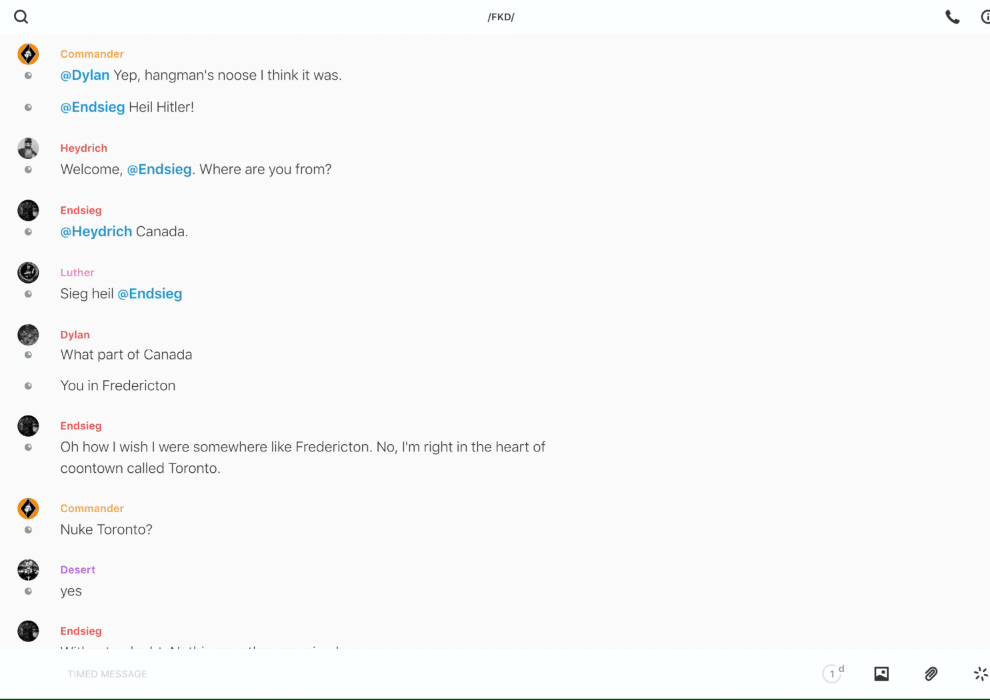
Task: Start a voice call with the phone icon
Action: (x=952, y=17)
